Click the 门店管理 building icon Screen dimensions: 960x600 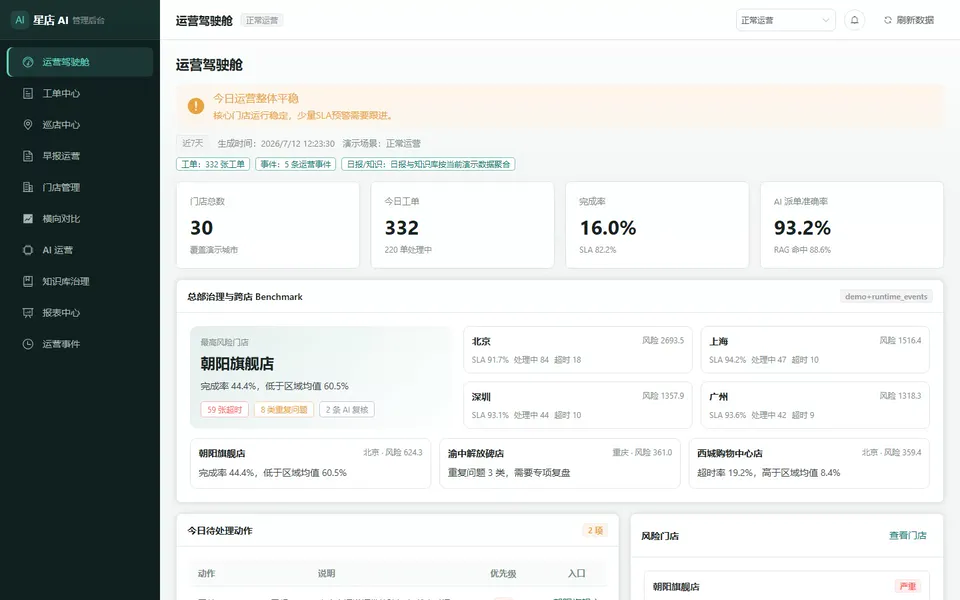point(28,187)
